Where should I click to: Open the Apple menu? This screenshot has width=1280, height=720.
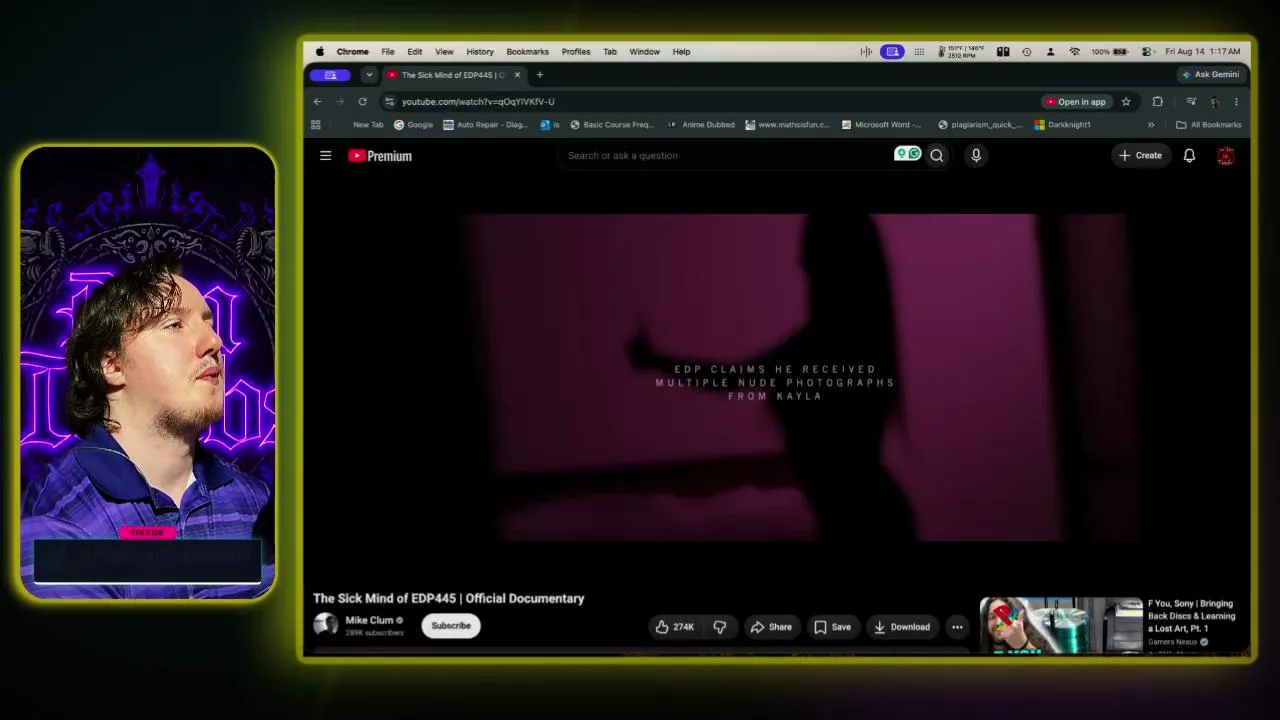[x=320, y=51]
